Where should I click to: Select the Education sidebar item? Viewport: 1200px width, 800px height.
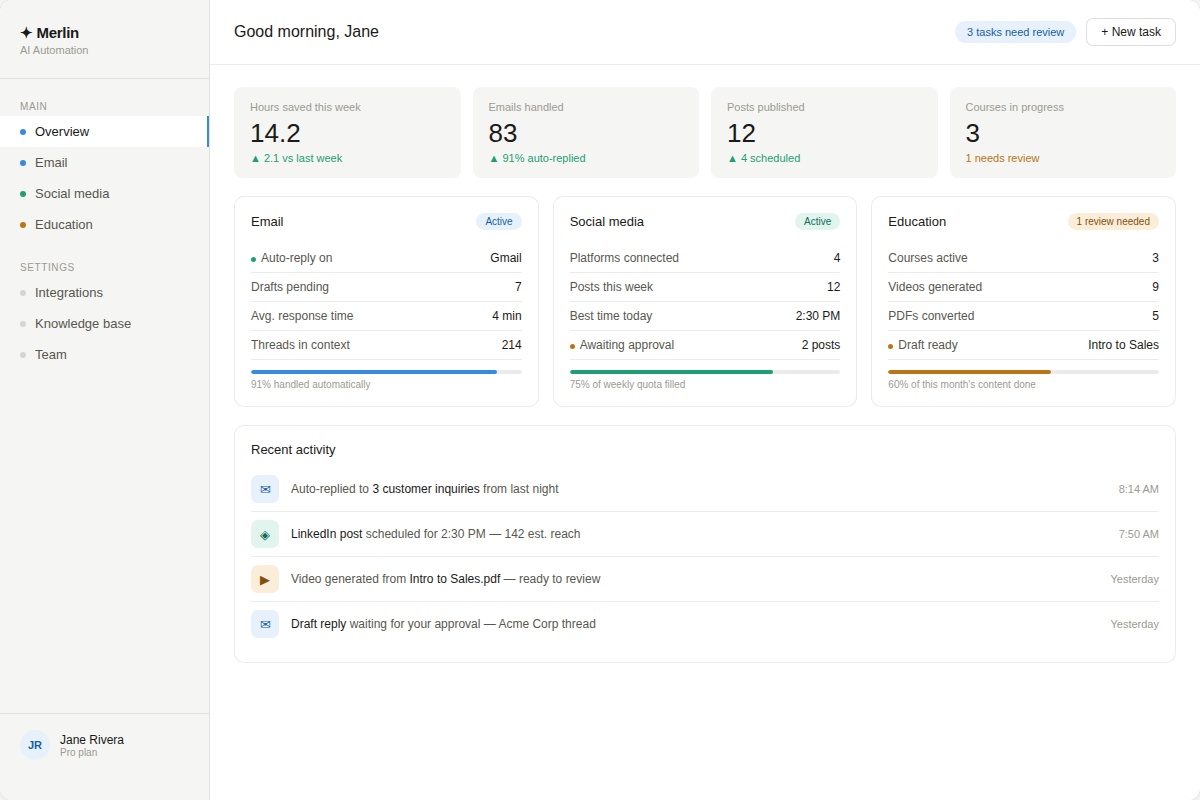pos(63,224)
